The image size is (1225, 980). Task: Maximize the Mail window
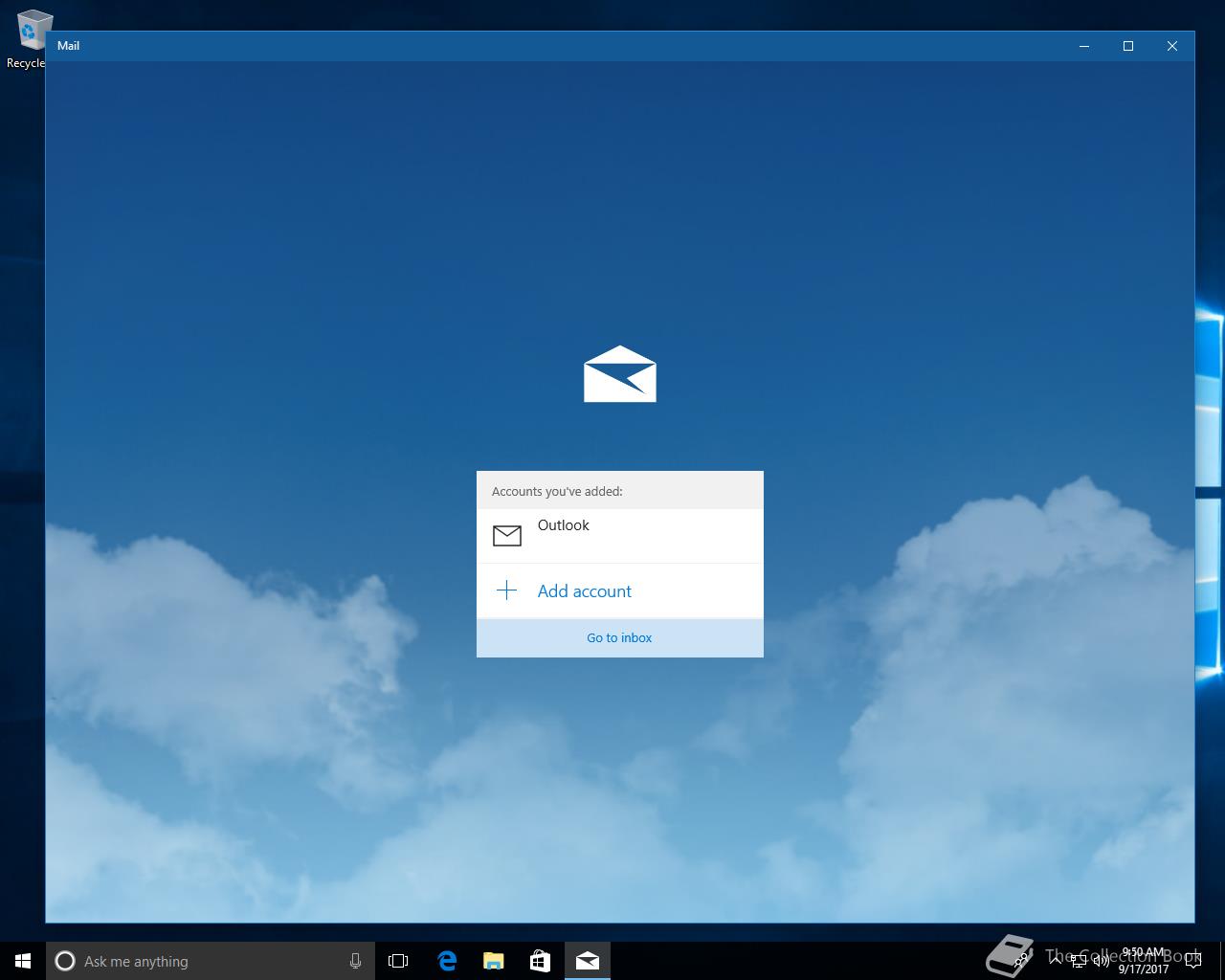pyautogui.click(x=1128, y=46)
